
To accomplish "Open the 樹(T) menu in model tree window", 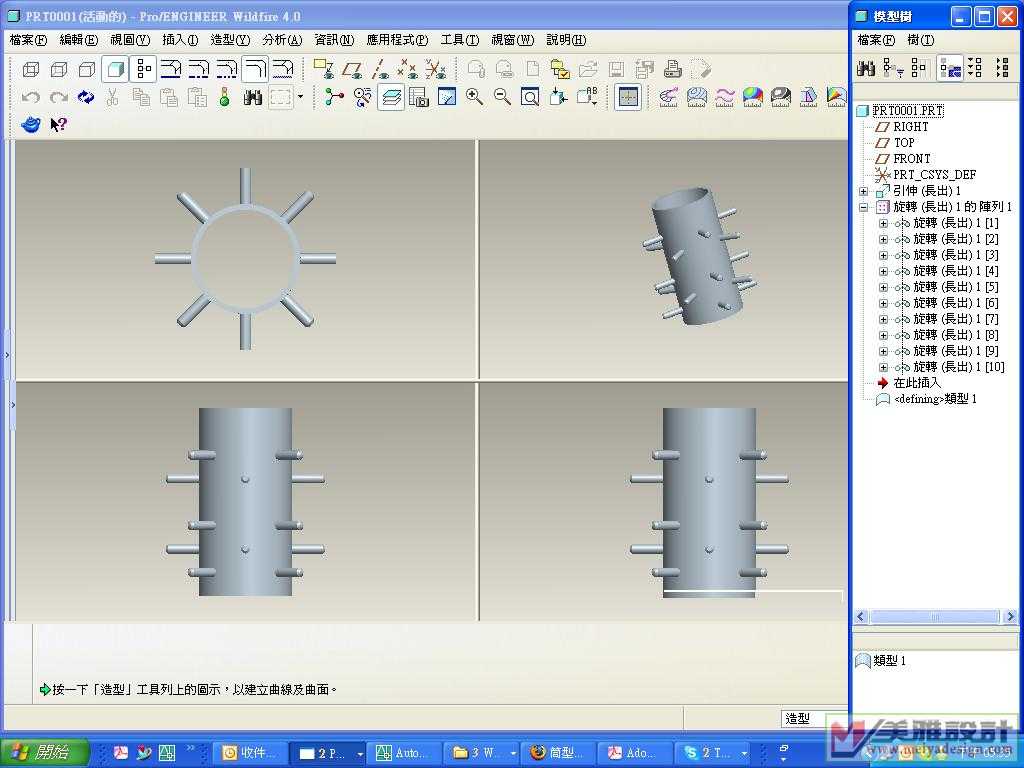I will point(920,40).
